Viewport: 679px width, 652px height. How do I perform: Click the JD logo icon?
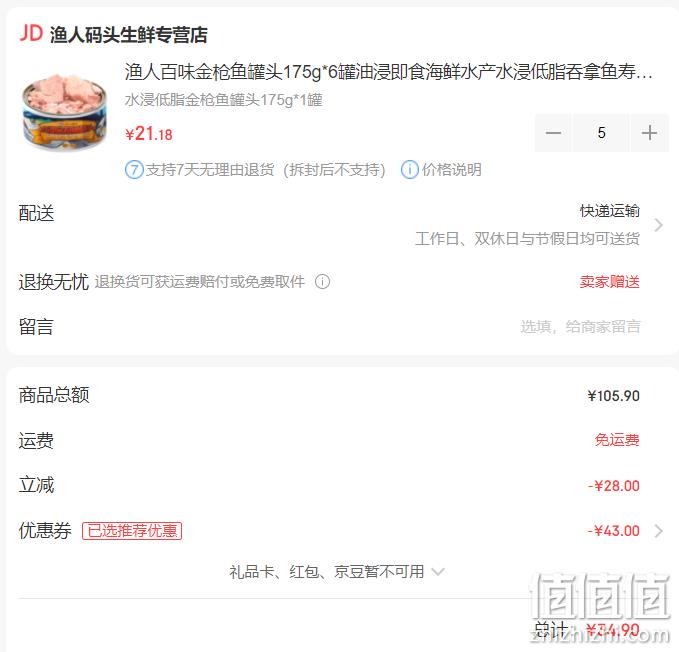[x=31, y=33]
